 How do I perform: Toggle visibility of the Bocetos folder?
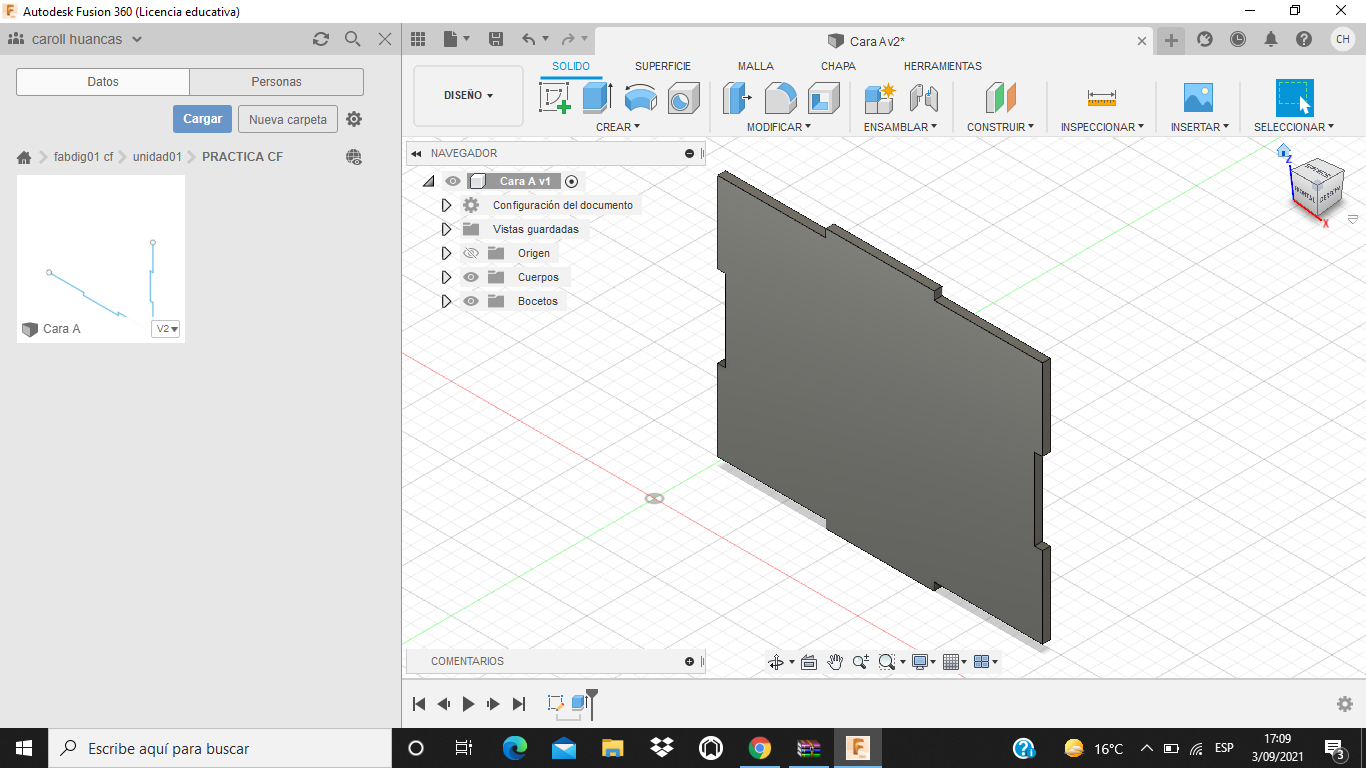coord(471,301)
